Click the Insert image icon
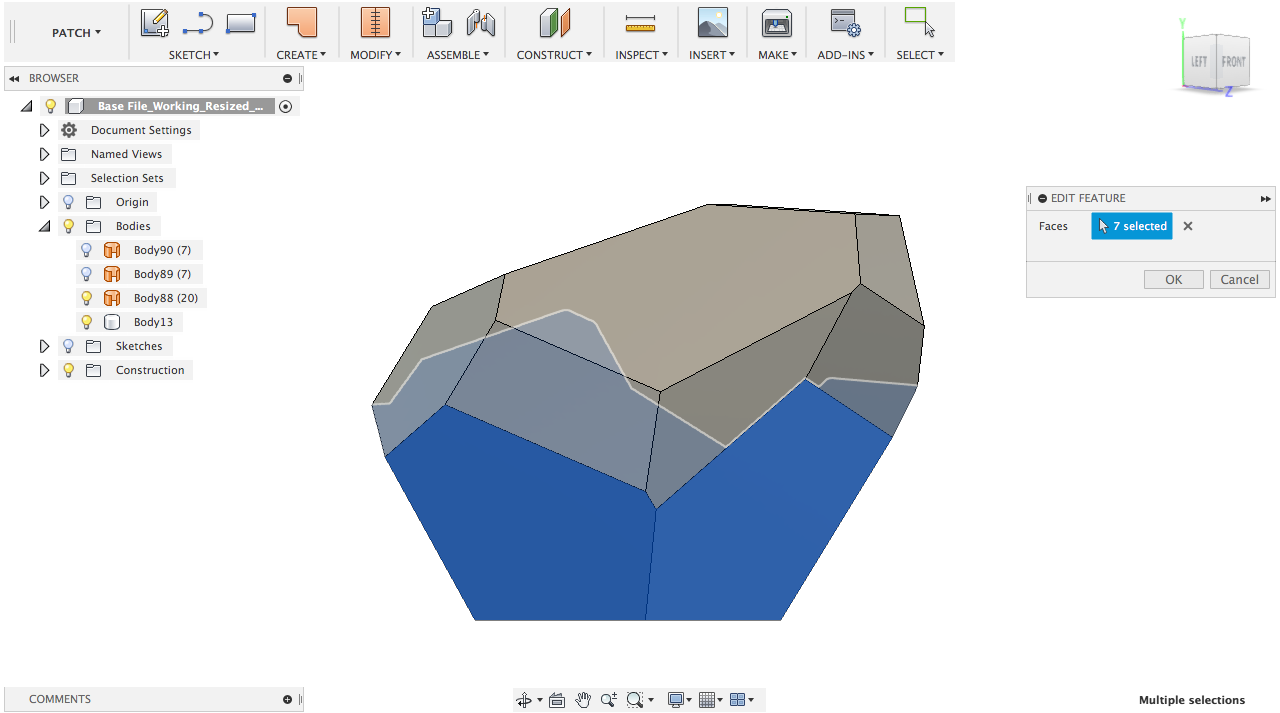This screenshot has height=713, width=1280. [x=712, y=23]
